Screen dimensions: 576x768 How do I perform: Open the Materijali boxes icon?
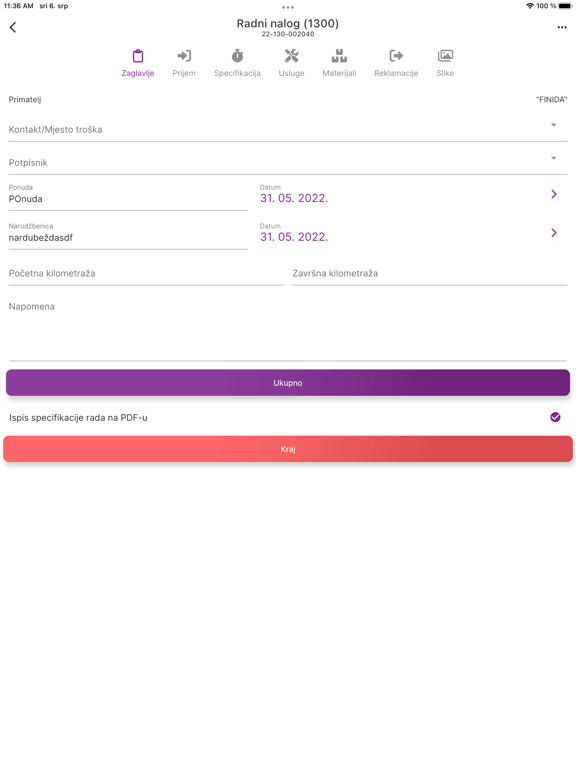339,56
